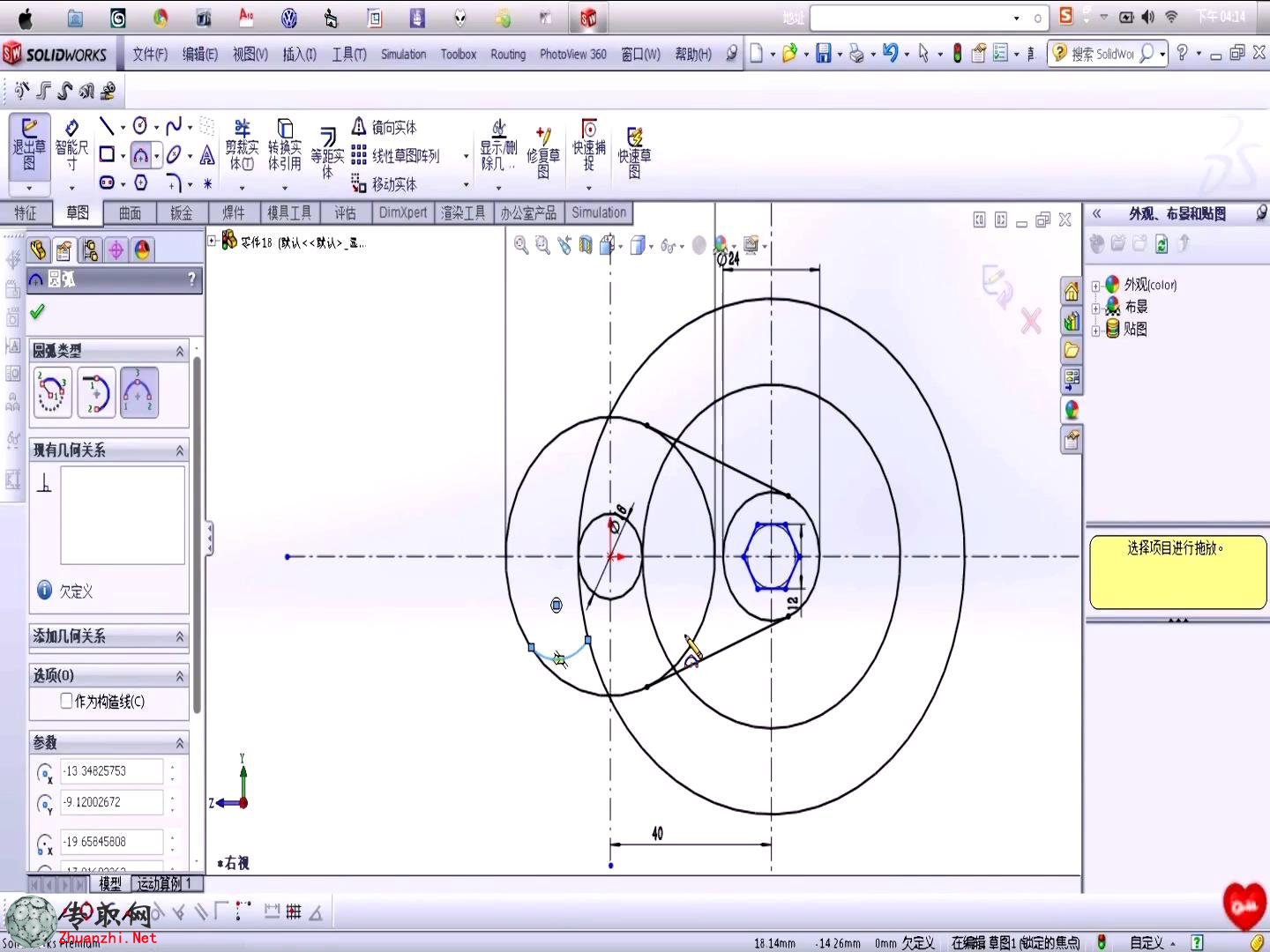Open Display Style dropdown cube icon
The height and width of the screenshot is (952, 1270).
pyautogui.click(x=638, y=246)
